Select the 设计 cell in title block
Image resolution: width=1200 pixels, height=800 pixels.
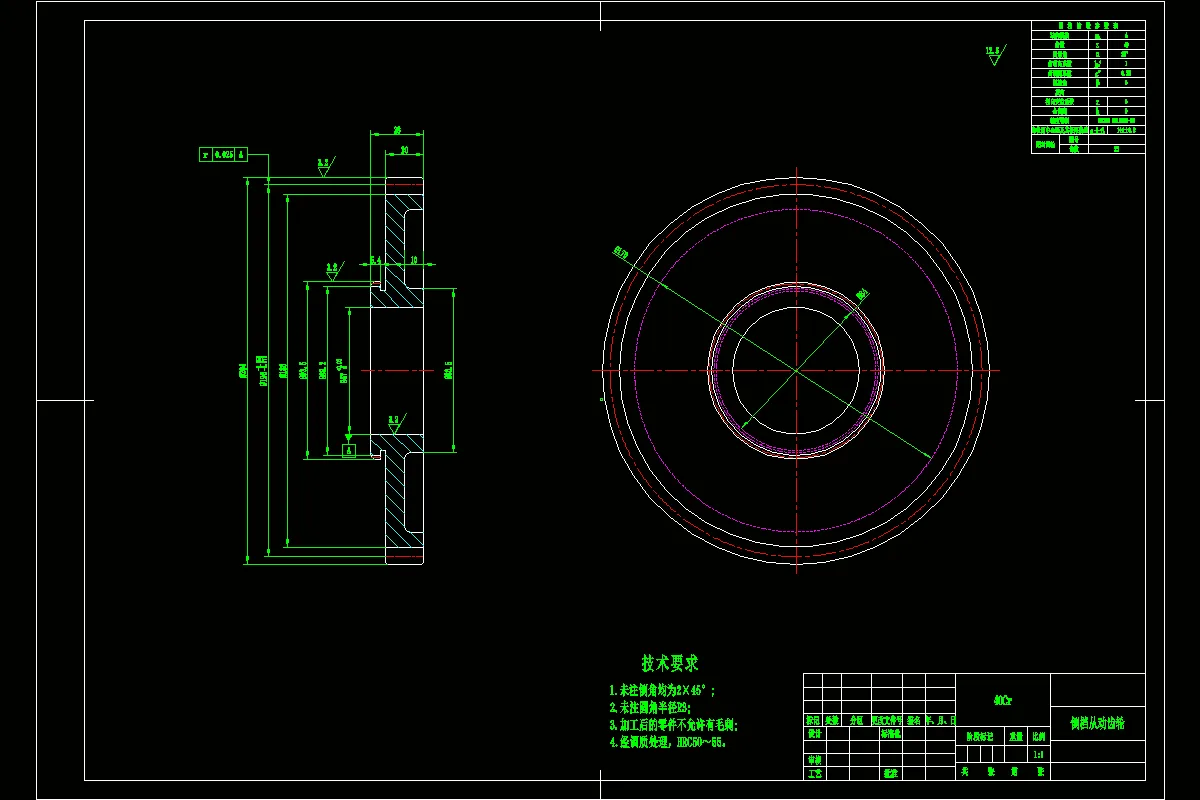(814, 733)
